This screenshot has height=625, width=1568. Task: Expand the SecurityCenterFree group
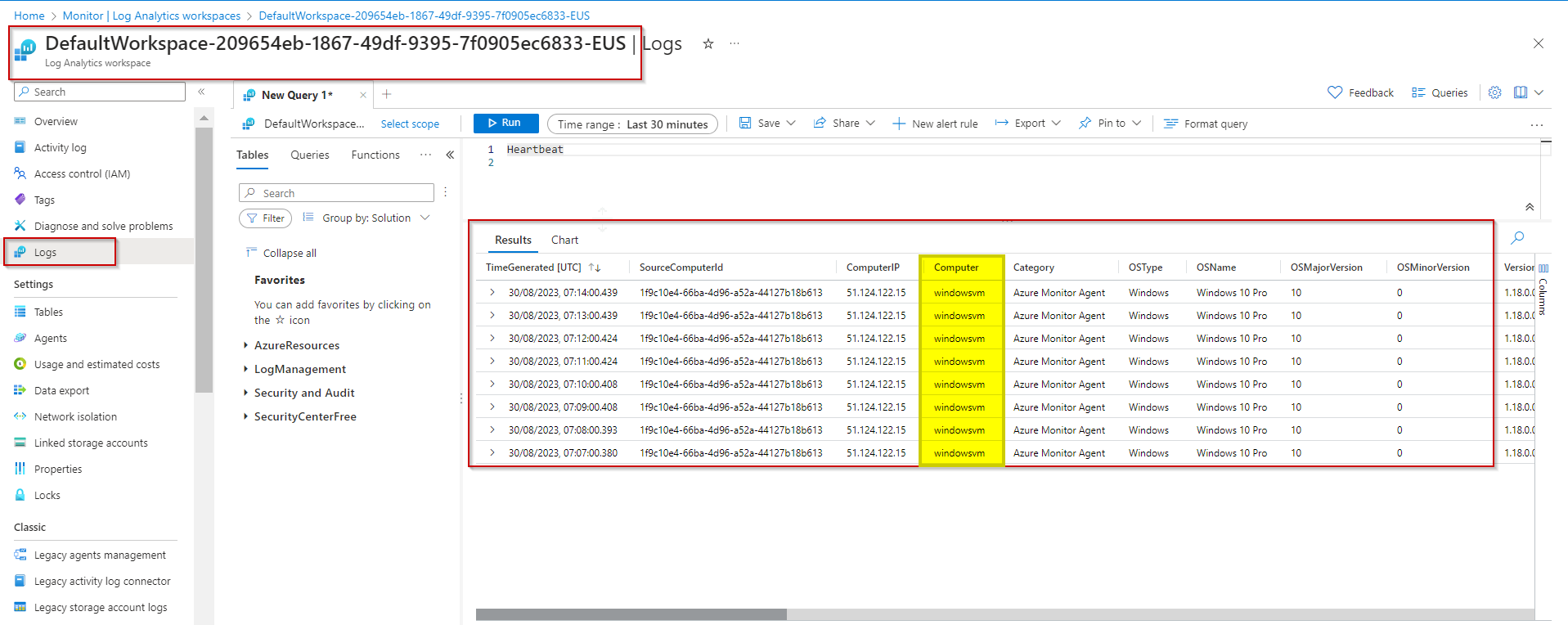click(x=245, y=416)
